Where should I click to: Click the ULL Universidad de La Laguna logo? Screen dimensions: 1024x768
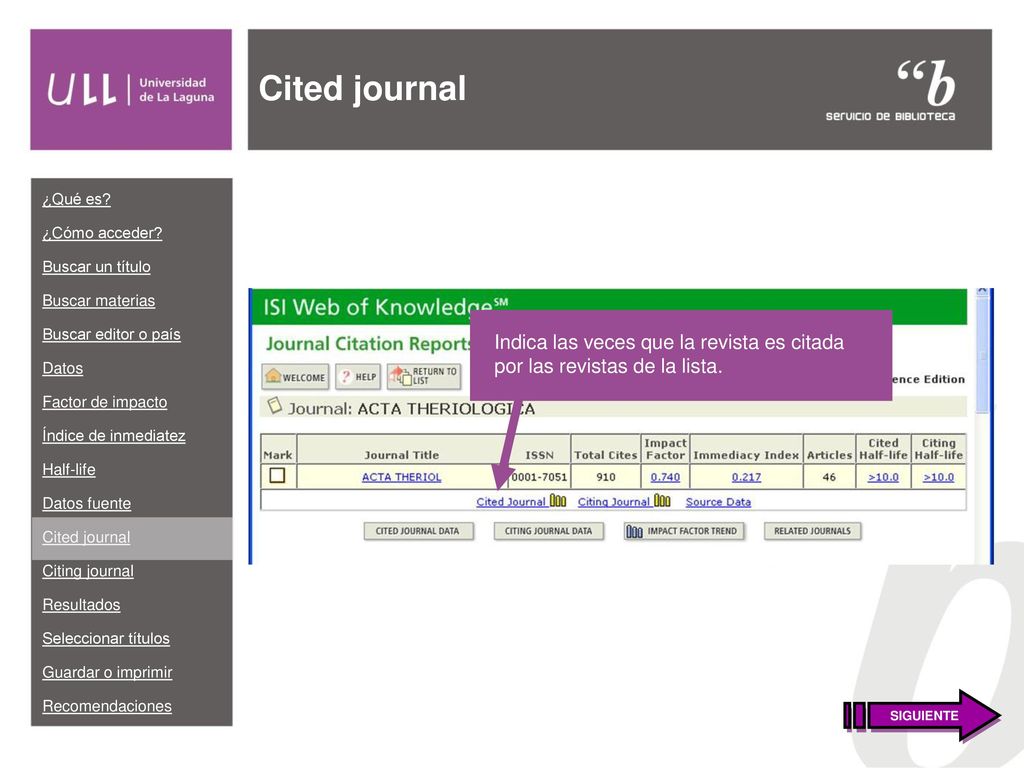click(x=131, y=89)
